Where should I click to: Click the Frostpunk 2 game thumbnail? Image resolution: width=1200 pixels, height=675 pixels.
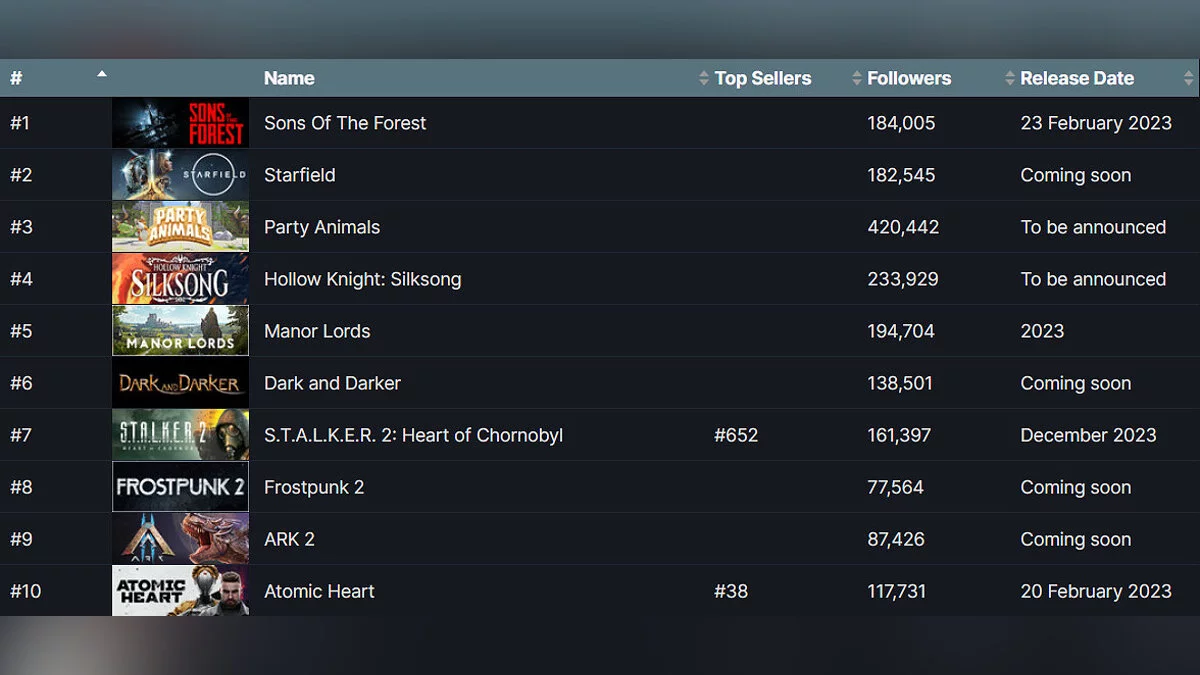(180, 487)
